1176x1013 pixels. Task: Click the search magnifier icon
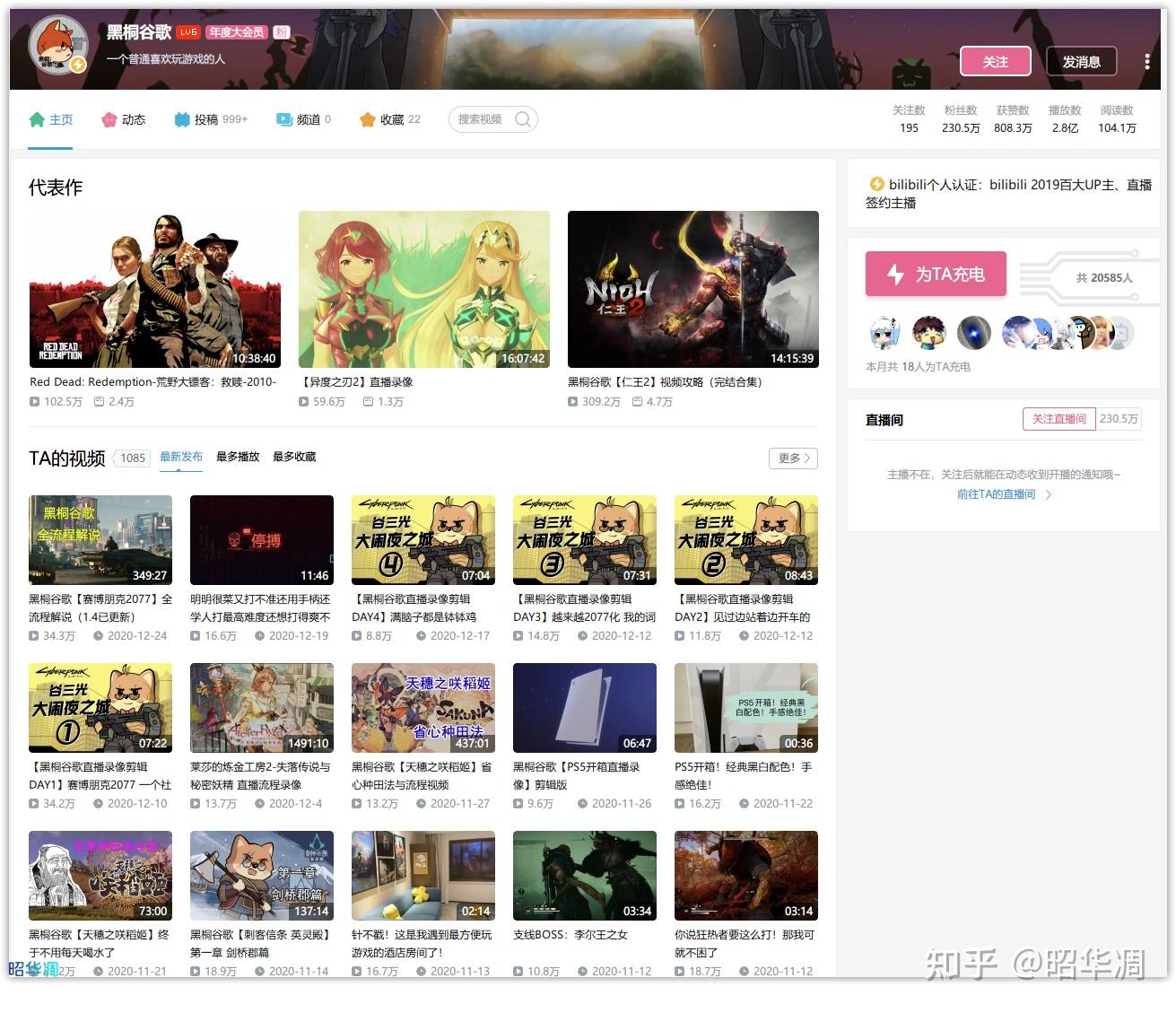pyautogui.click(x=523, y=119)
